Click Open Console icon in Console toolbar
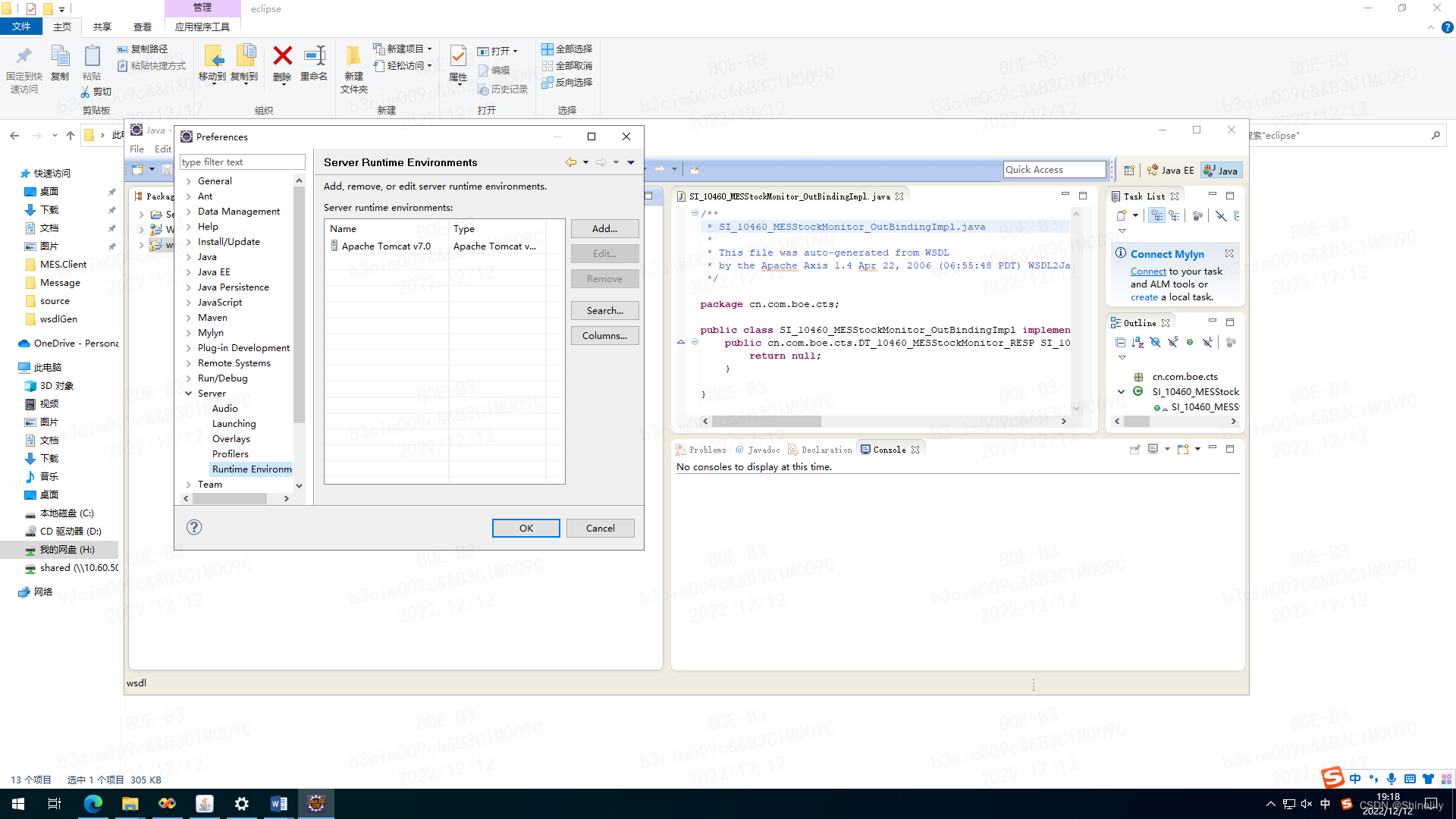This screenshot has height=819, width=1456. pos(1183,450)
